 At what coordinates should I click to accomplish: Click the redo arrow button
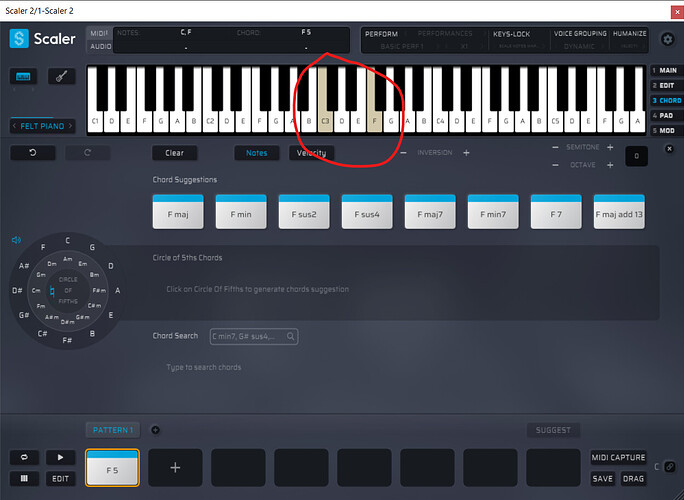pos(88,153)
